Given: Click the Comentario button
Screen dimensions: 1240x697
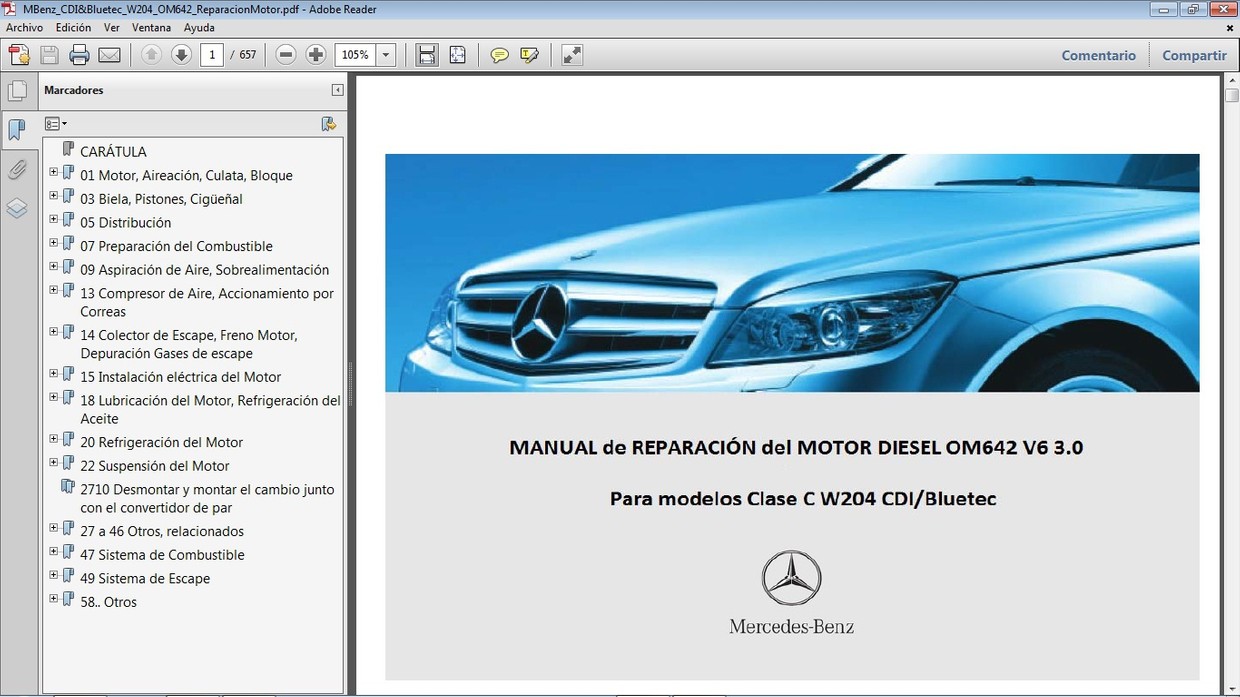Looking at the screenshot, I should pos(1098,55).
